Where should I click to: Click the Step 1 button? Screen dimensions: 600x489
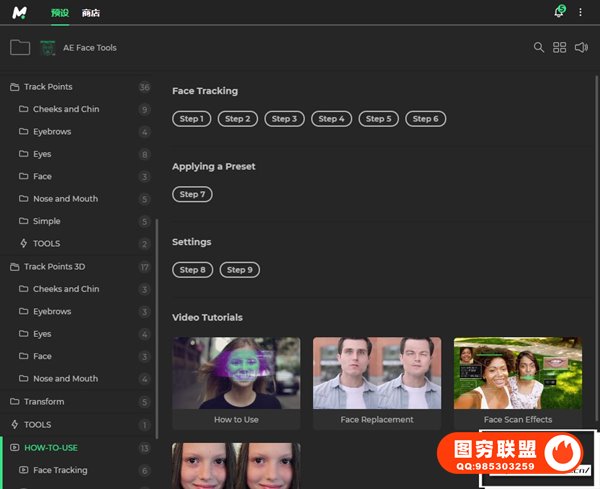190,119
